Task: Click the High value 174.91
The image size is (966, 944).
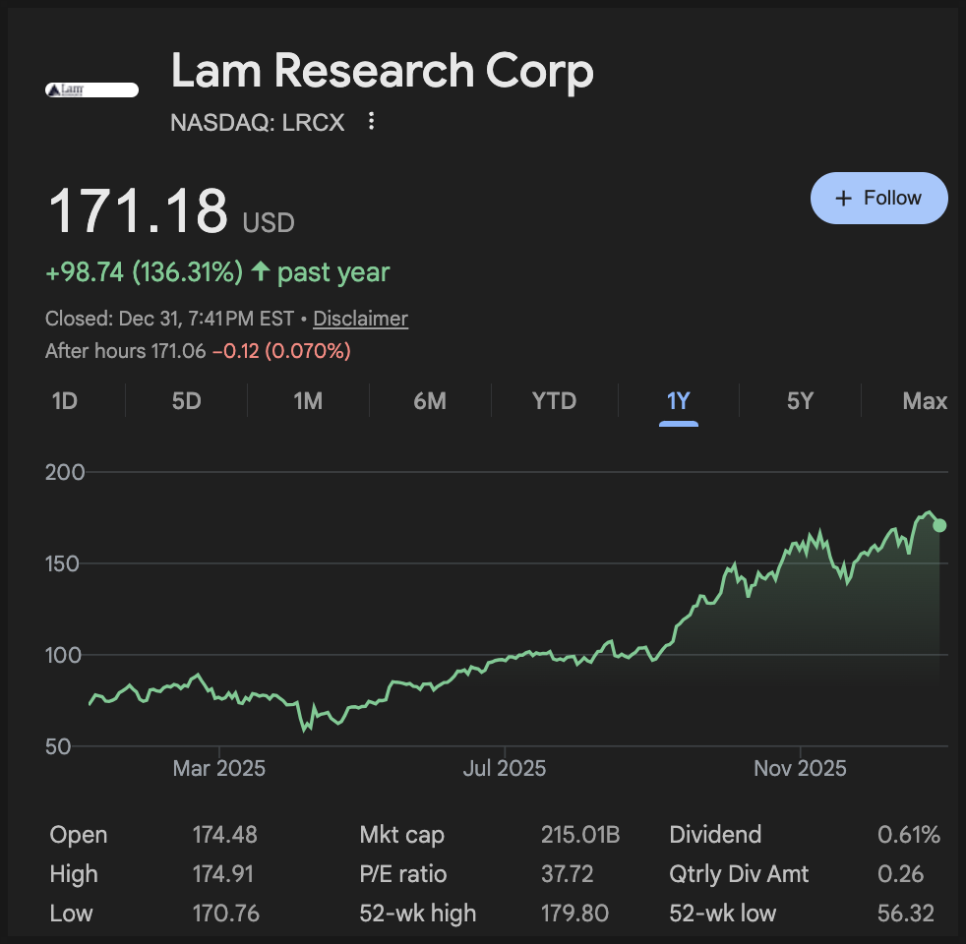Action: point(223,874)
